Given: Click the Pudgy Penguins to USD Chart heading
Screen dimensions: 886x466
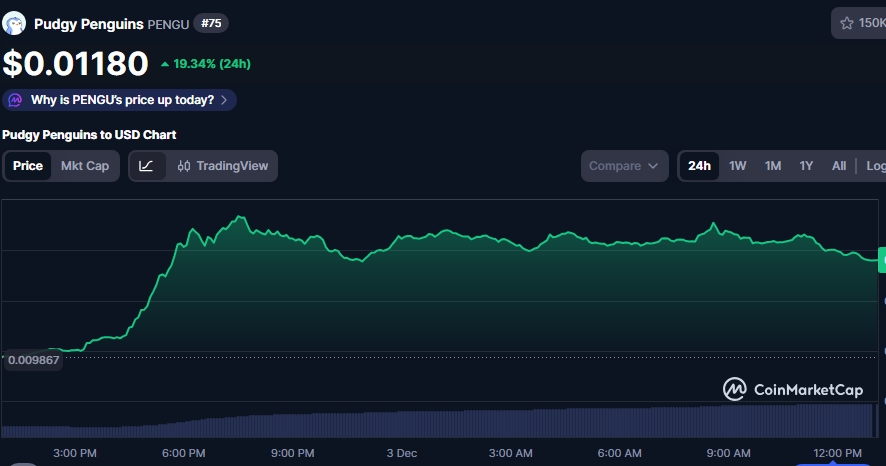Looking at the screenshot, I should 89,134.
